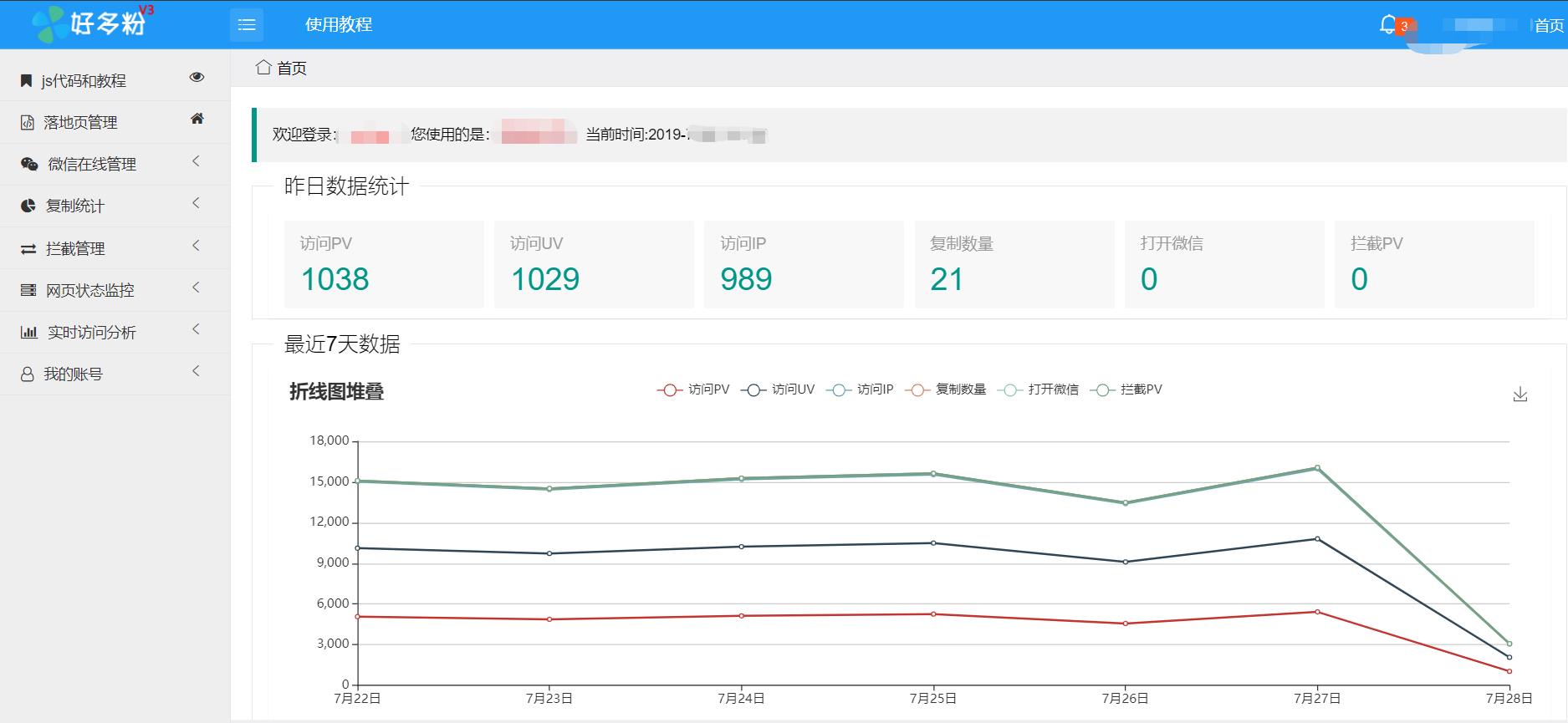Viewport: 1568px width, 723px height.
Task: Toggle 复制数量 series in chart legend
Action: pos(946,390)
